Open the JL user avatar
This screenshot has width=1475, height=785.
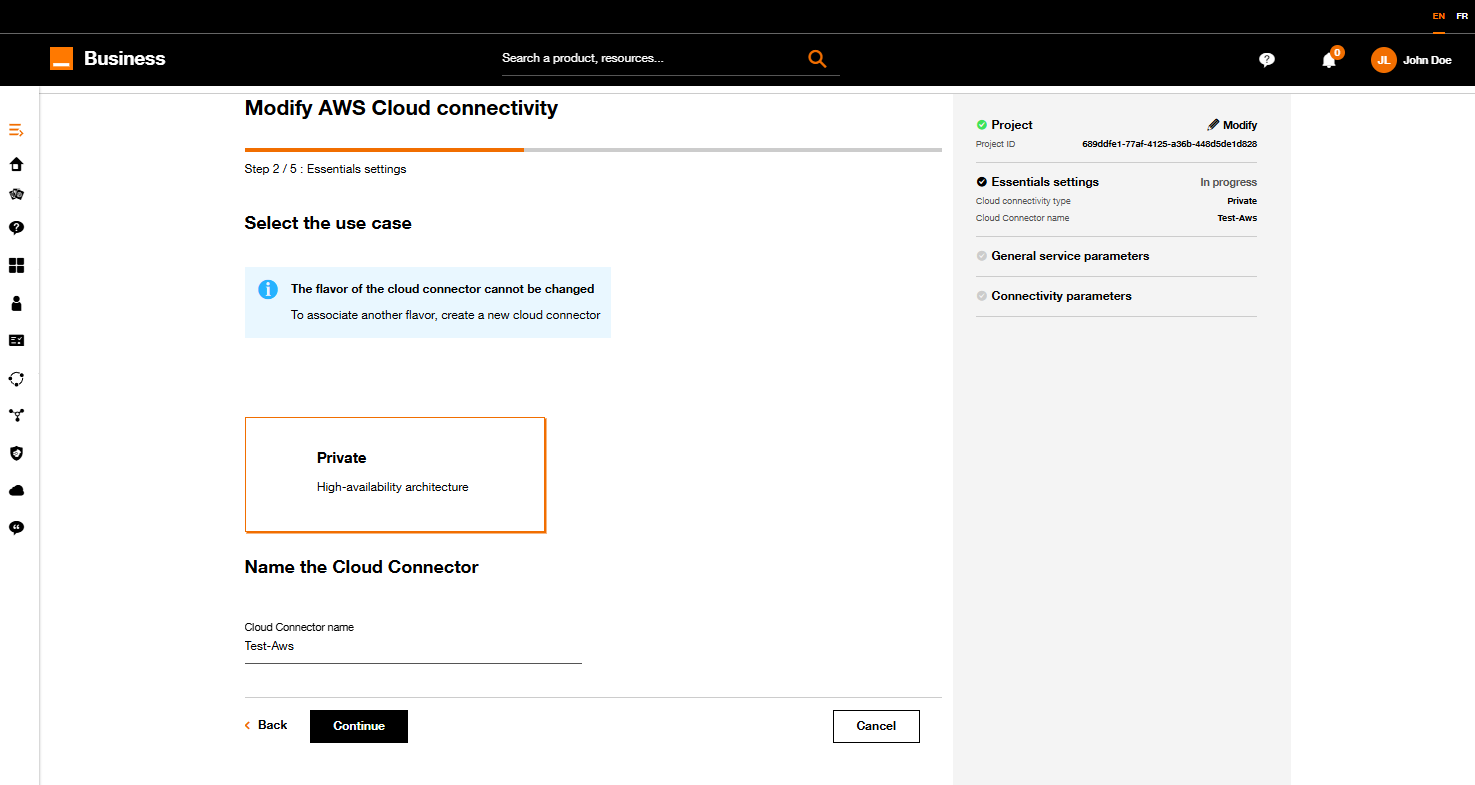tap(1383, 60)
